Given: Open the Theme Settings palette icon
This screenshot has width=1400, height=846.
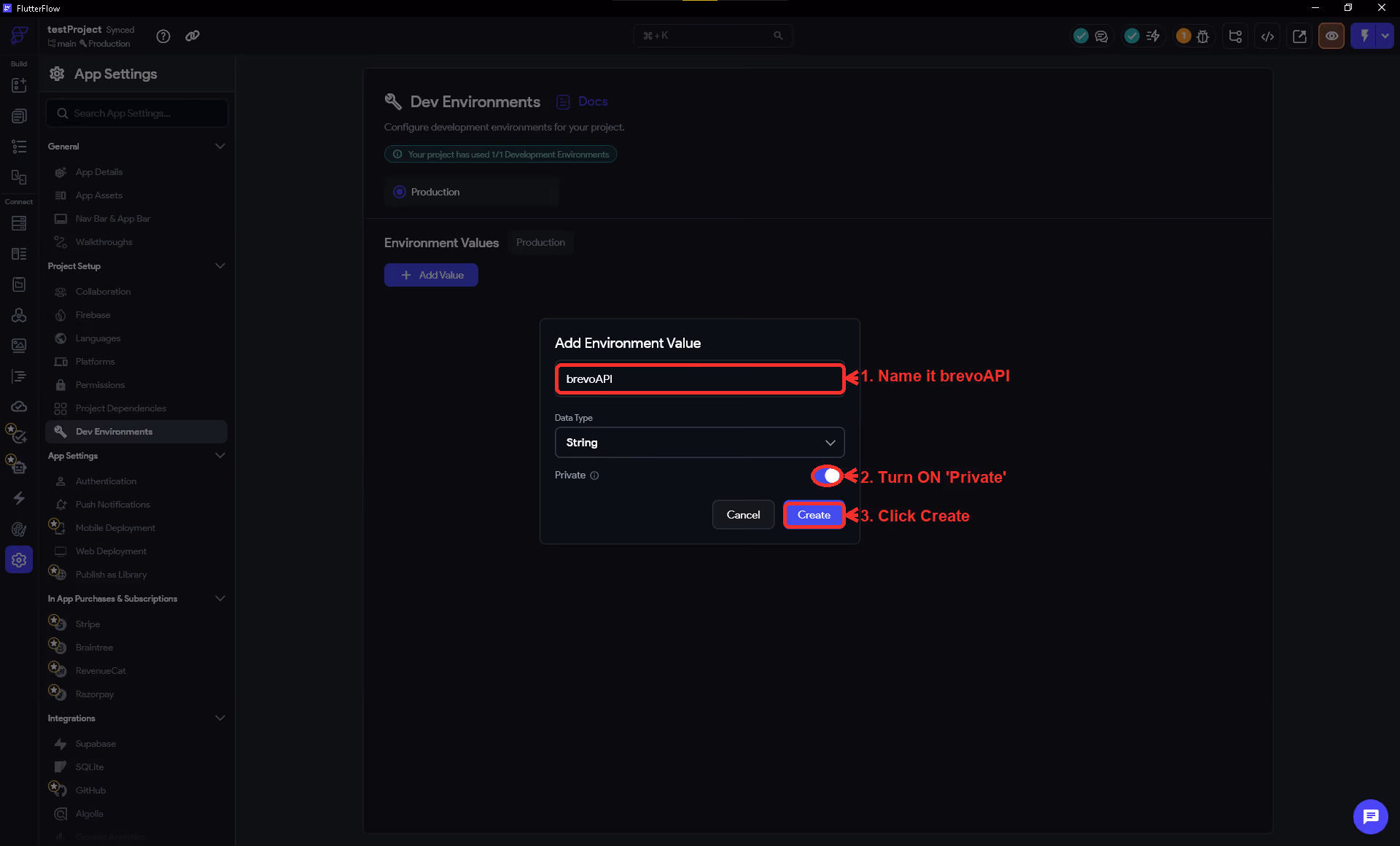Looking at the screenshot, I should pyautogui.click(x=19, y=529).
